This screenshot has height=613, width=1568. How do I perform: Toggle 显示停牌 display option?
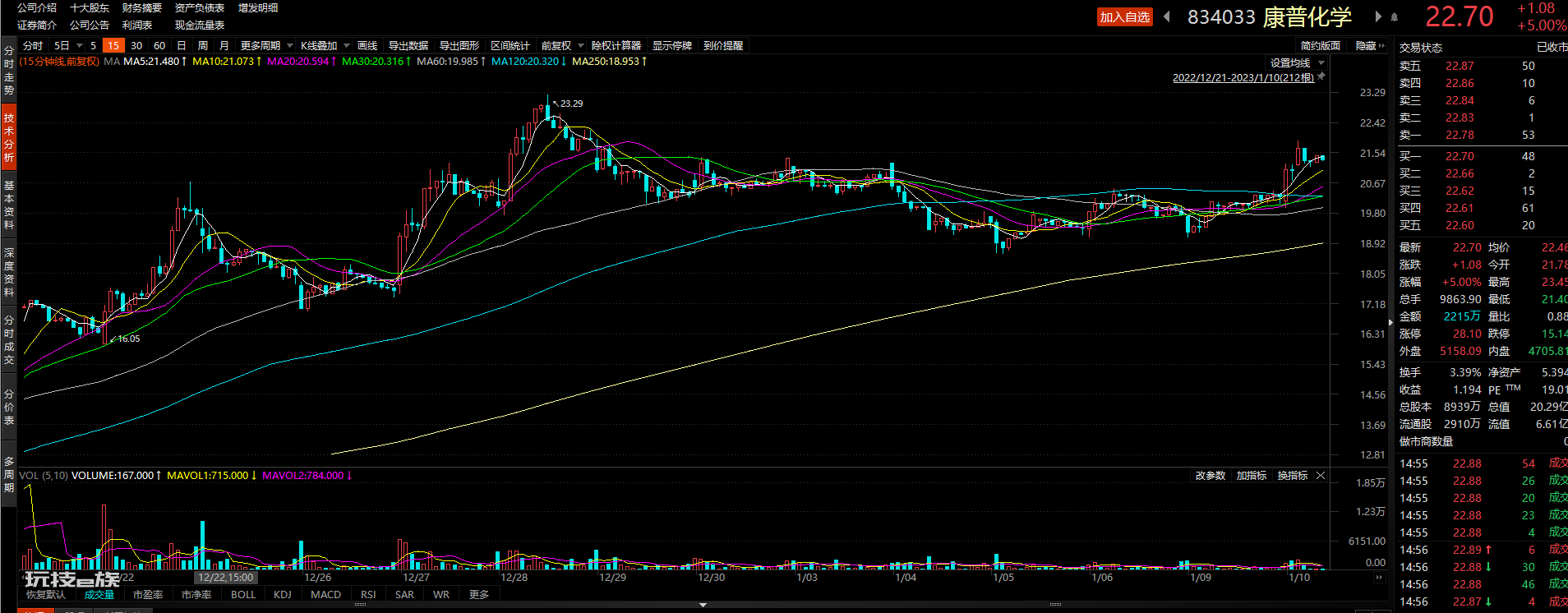click(x=672, y=46)
